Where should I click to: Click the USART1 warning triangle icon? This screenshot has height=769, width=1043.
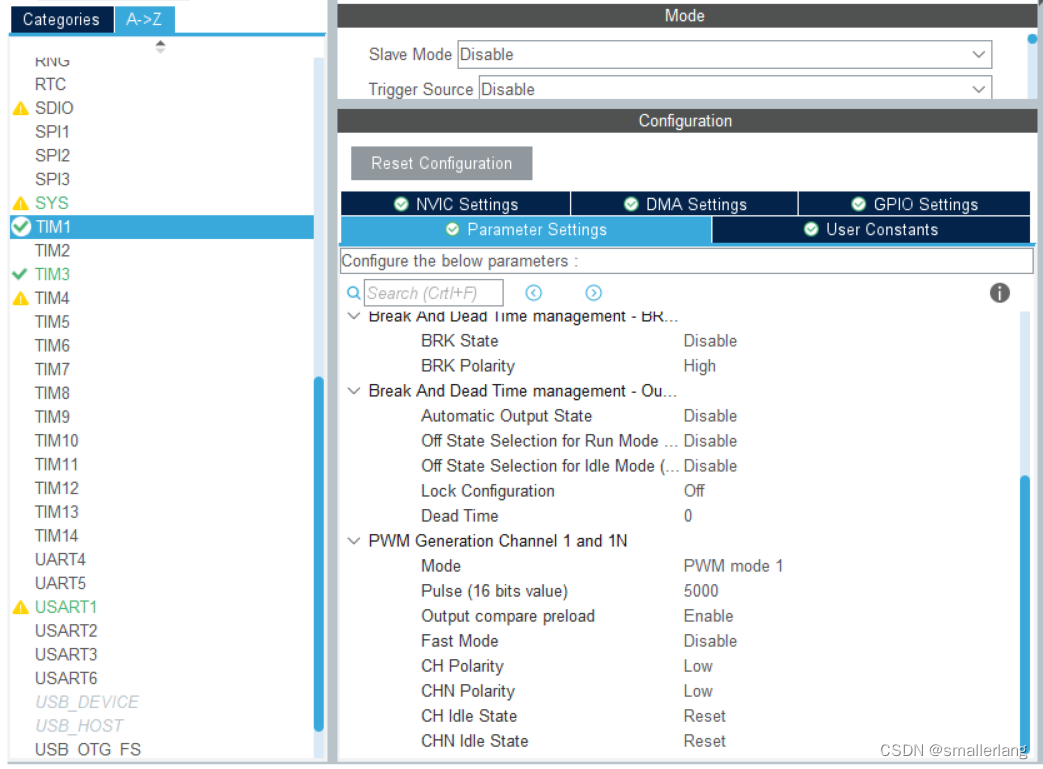pos(21,607)
